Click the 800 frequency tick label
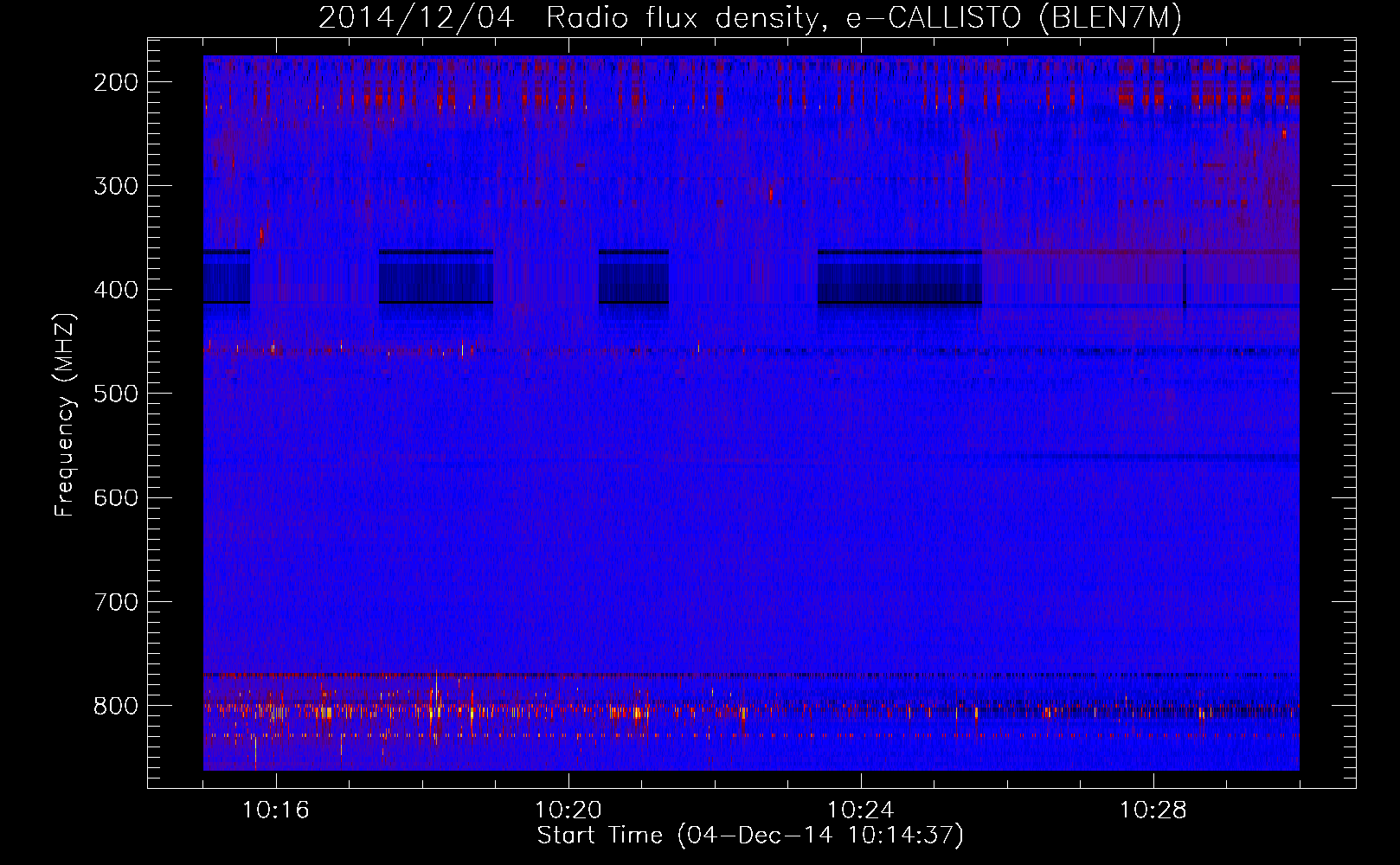 coord(115,706)
